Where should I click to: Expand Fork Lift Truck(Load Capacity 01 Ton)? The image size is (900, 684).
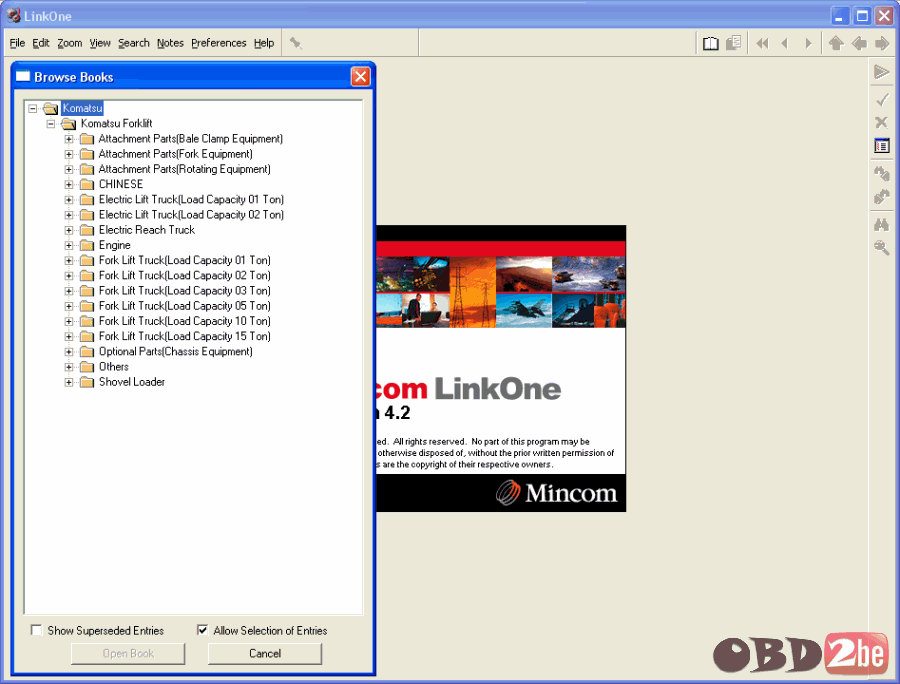[69, 261]
